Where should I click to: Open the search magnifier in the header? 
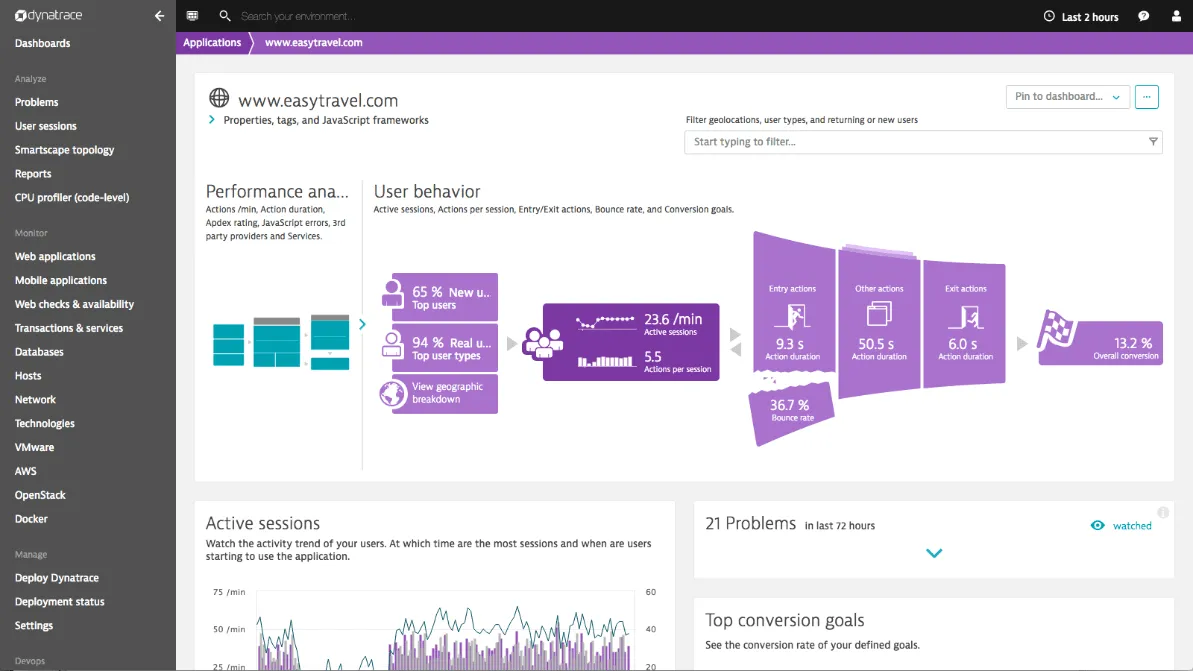(x=225, y=16)
